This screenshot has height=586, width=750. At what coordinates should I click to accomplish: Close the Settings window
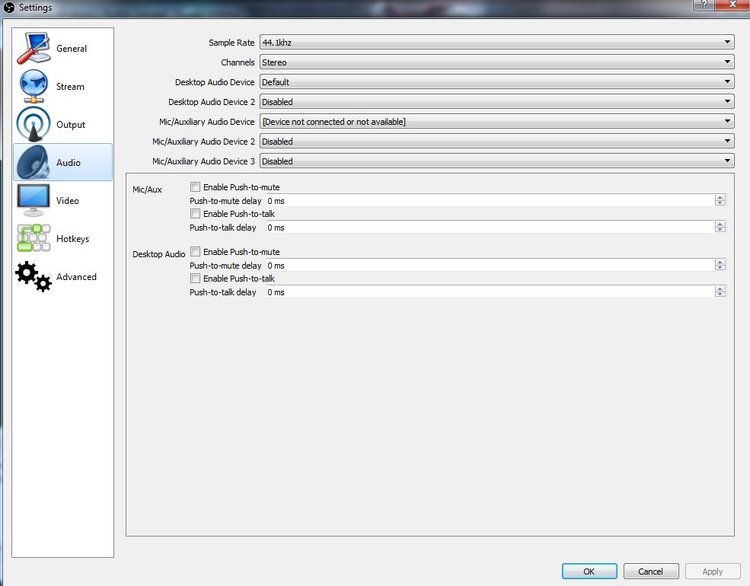coord(732,4)
